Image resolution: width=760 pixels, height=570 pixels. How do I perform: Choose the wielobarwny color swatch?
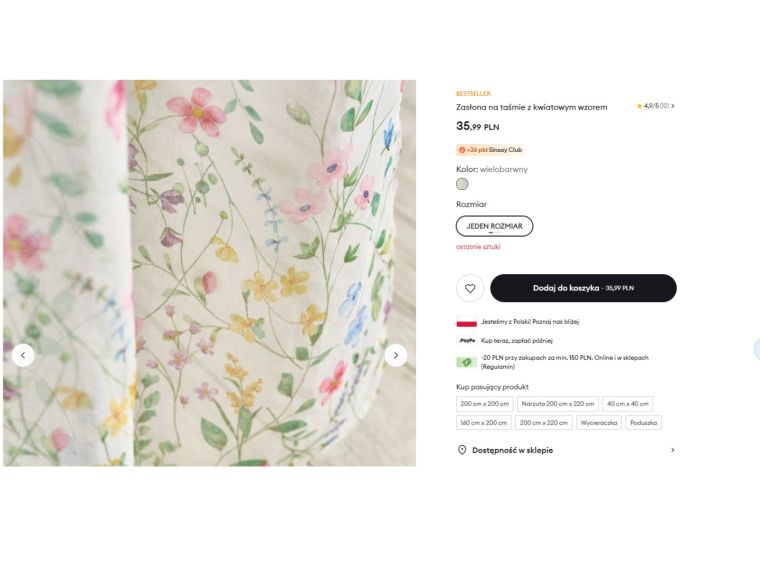pos(462,184)
